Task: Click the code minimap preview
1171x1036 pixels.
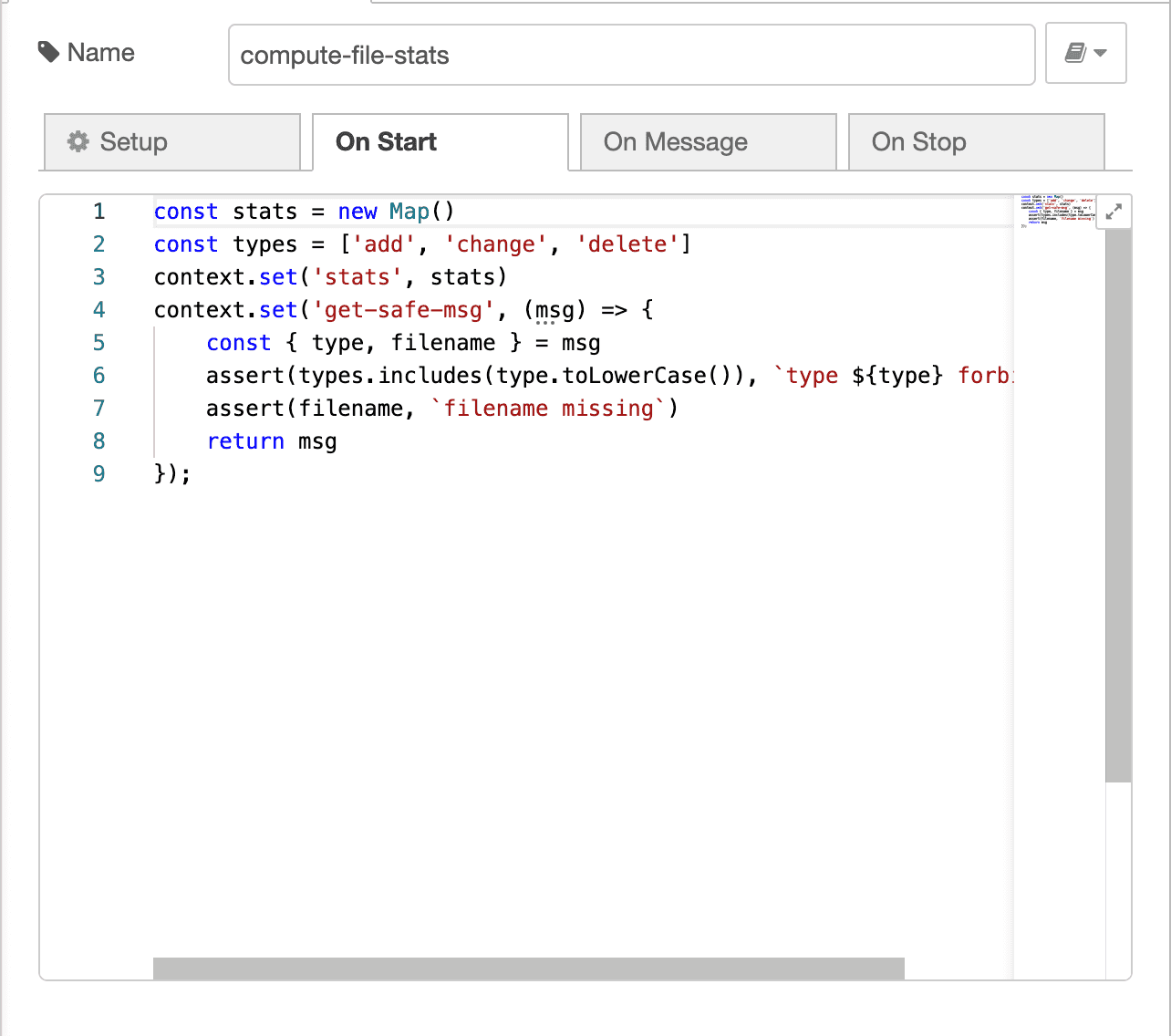Action: (1058, 211)
